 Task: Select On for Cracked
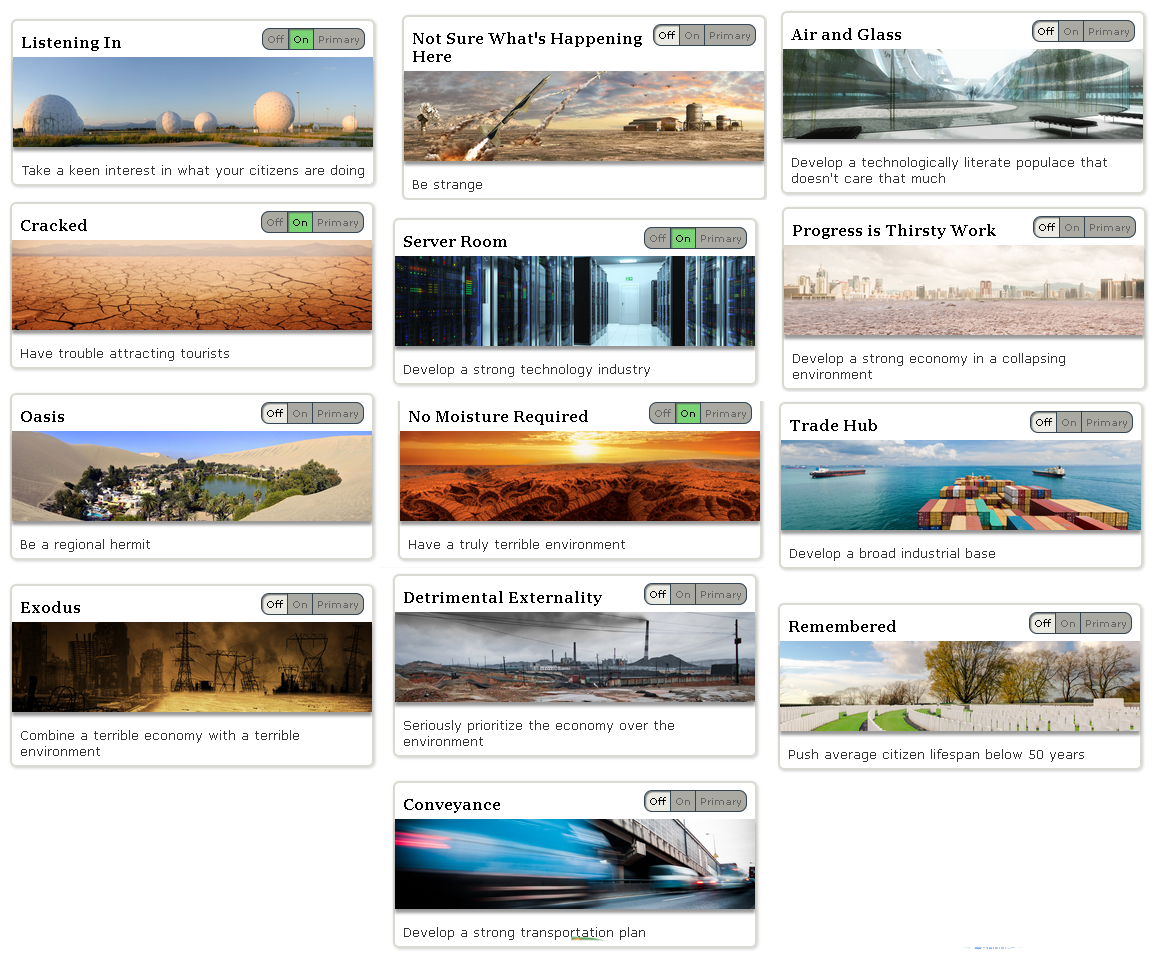point(300,222)
